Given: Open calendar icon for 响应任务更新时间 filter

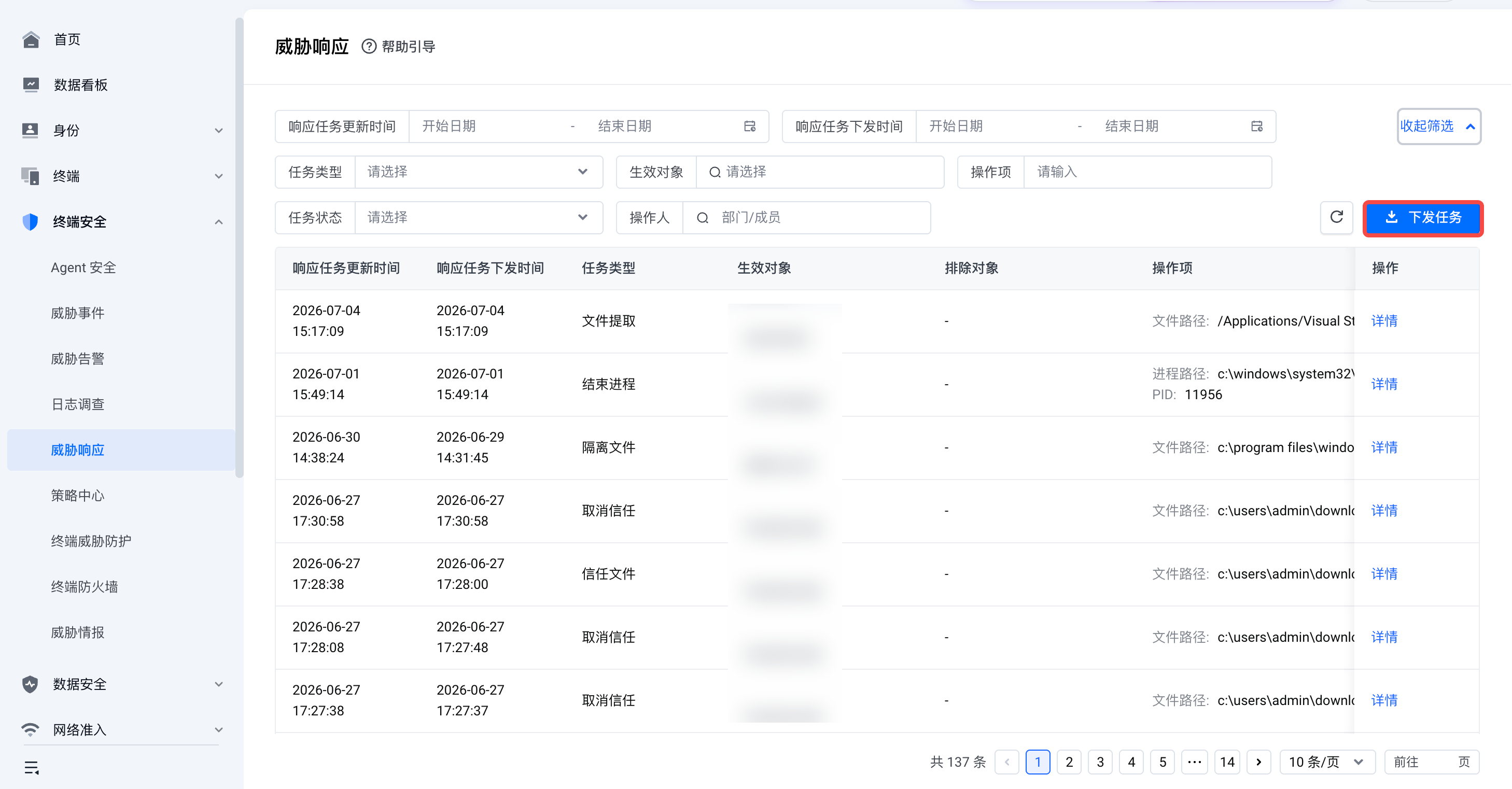Looking at the screenshot, I should (x=750, y=126).
